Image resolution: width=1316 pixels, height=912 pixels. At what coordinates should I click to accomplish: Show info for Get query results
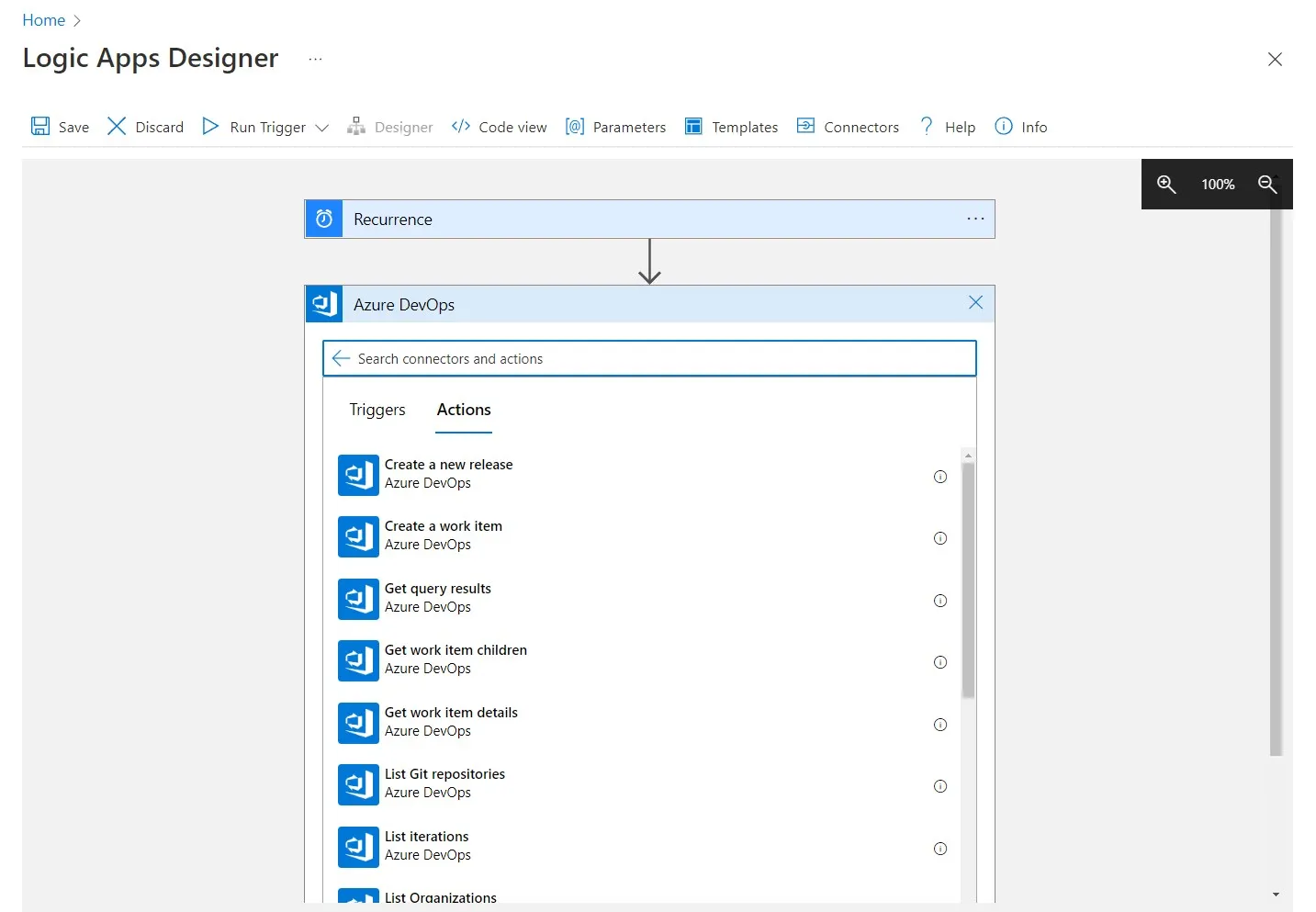(940, 601)
